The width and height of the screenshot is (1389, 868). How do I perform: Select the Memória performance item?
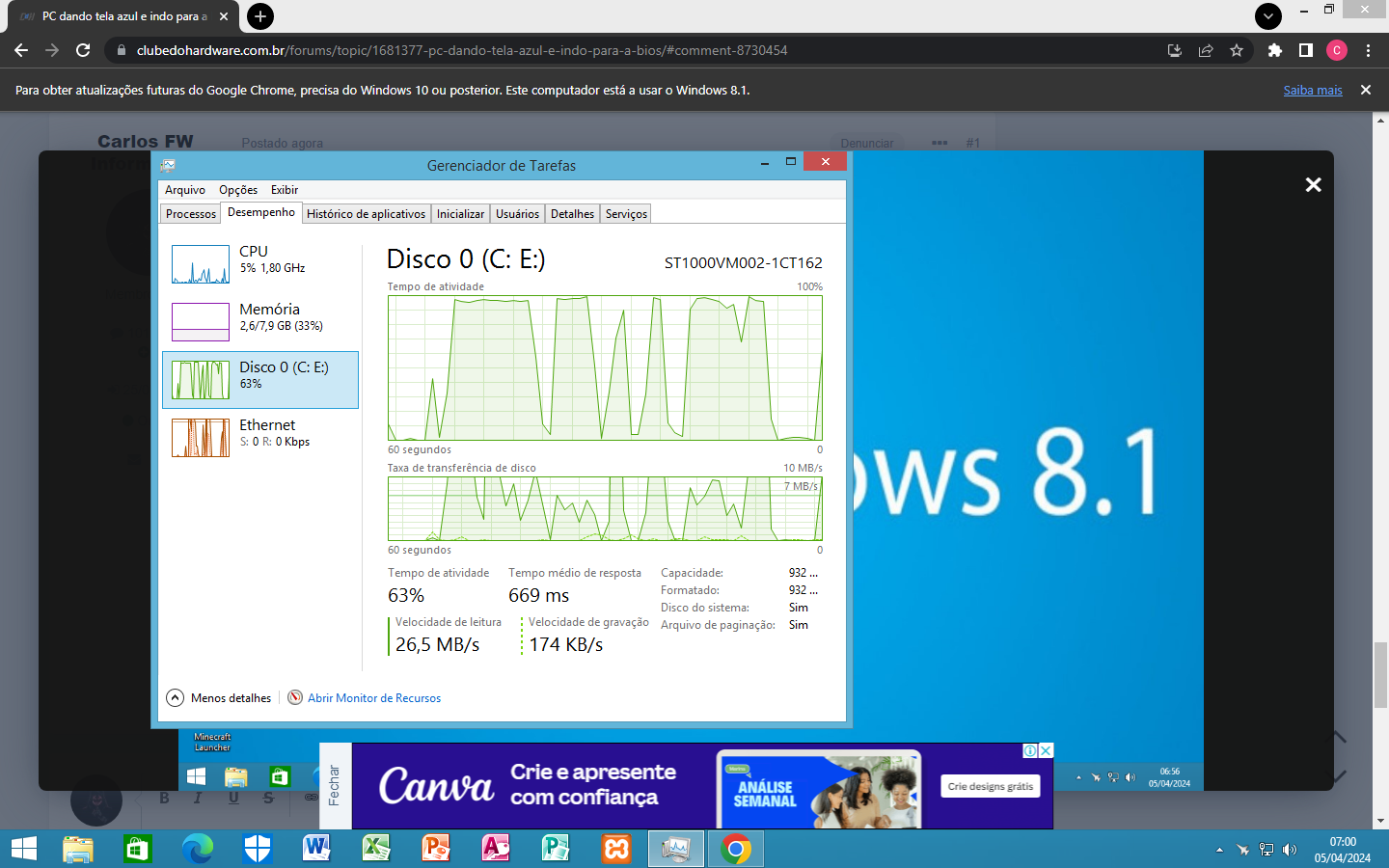tap(260, 321)
